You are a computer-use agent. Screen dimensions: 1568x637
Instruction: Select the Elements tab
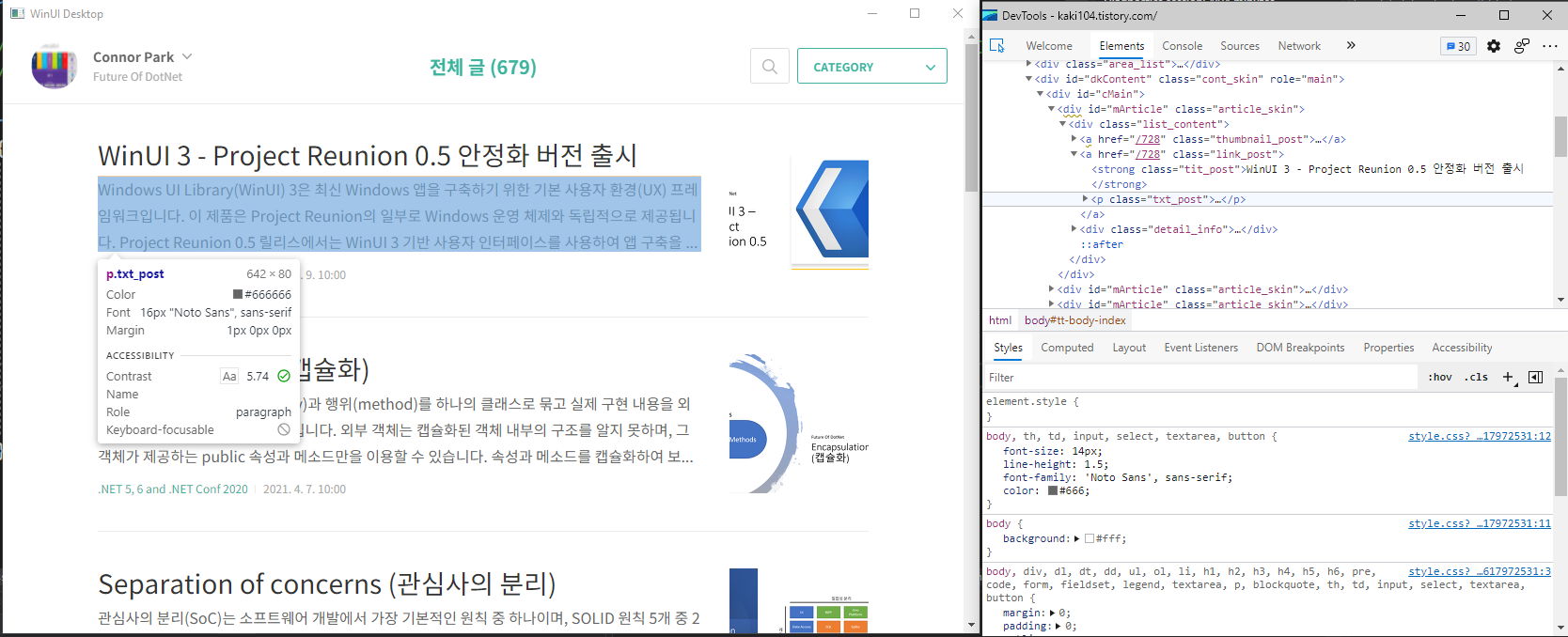(1121, 45)
